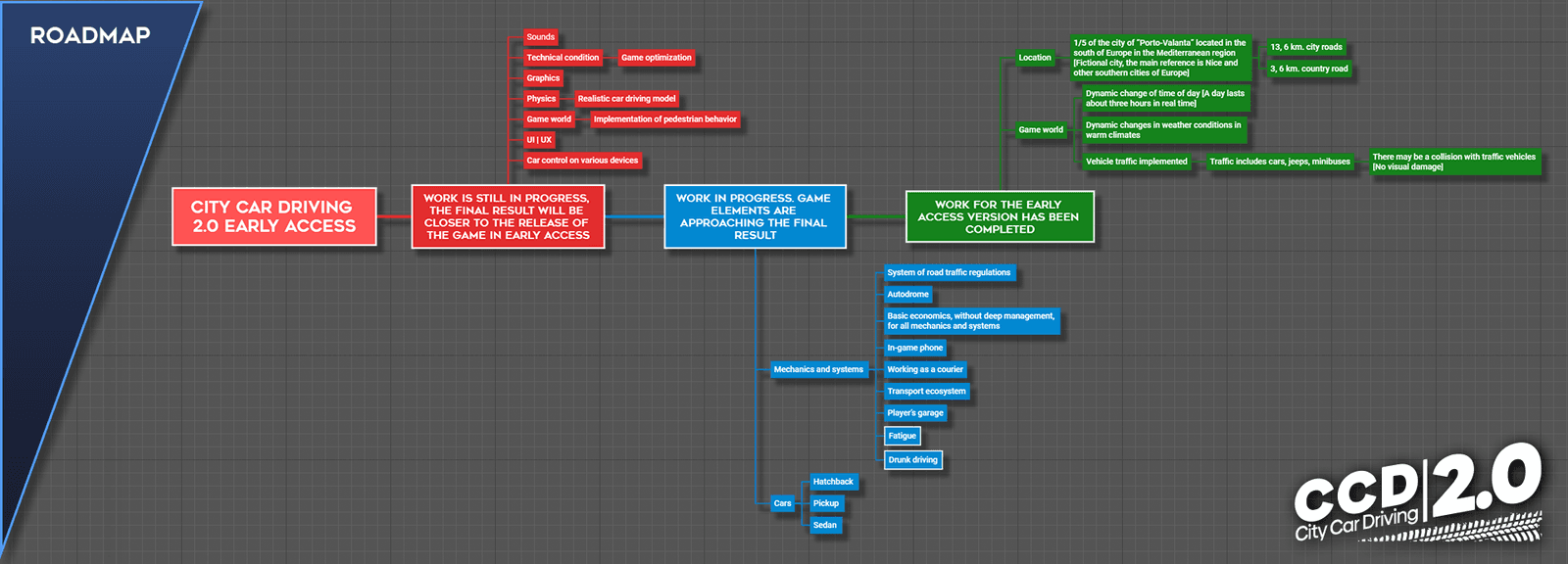The width and height of the screenshot is (1568, 564).
Task: Select the "Vehicle traffic implemented" node
Action: [1137, 162]
